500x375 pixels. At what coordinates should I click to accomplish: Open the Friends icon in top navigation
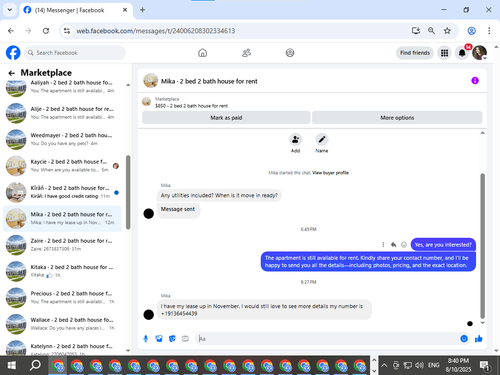pyautogui.click(x=246, y=53)
